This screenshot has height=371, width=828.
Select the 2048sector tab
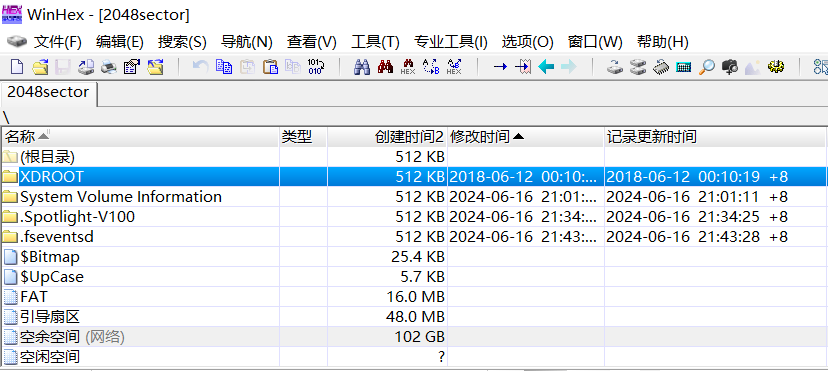tap(49, 92)
